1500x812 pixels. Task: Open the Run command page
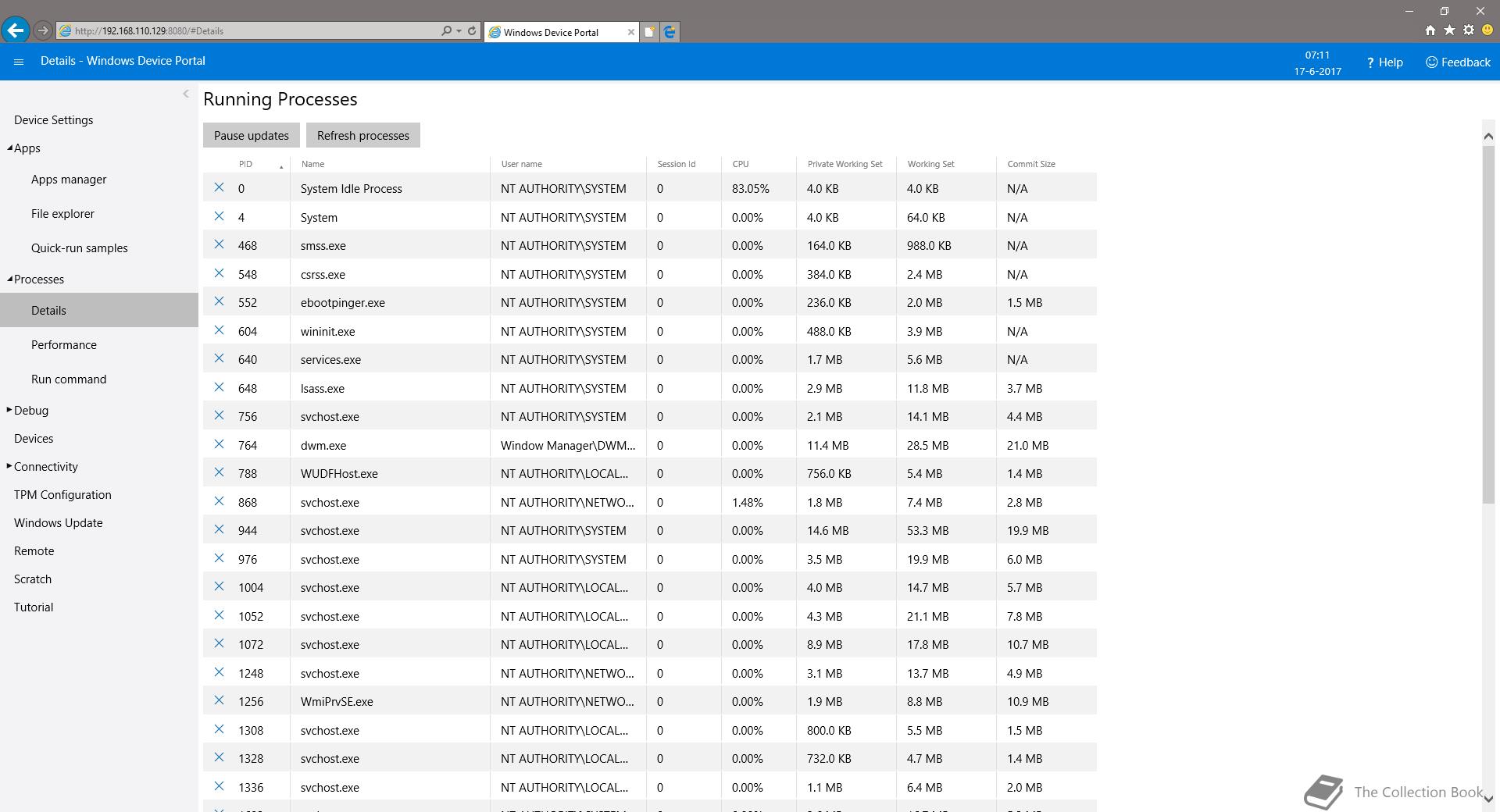point(69,379)
